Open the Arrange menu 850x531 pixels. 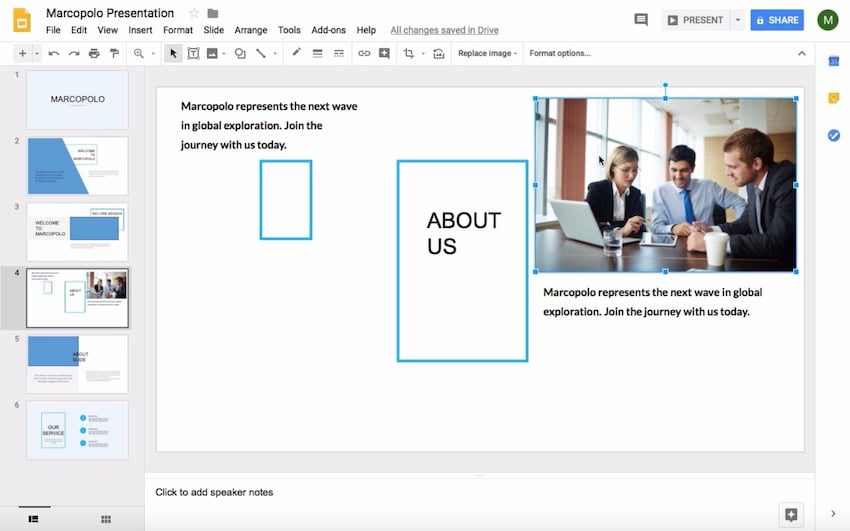[x=250, y=30]
